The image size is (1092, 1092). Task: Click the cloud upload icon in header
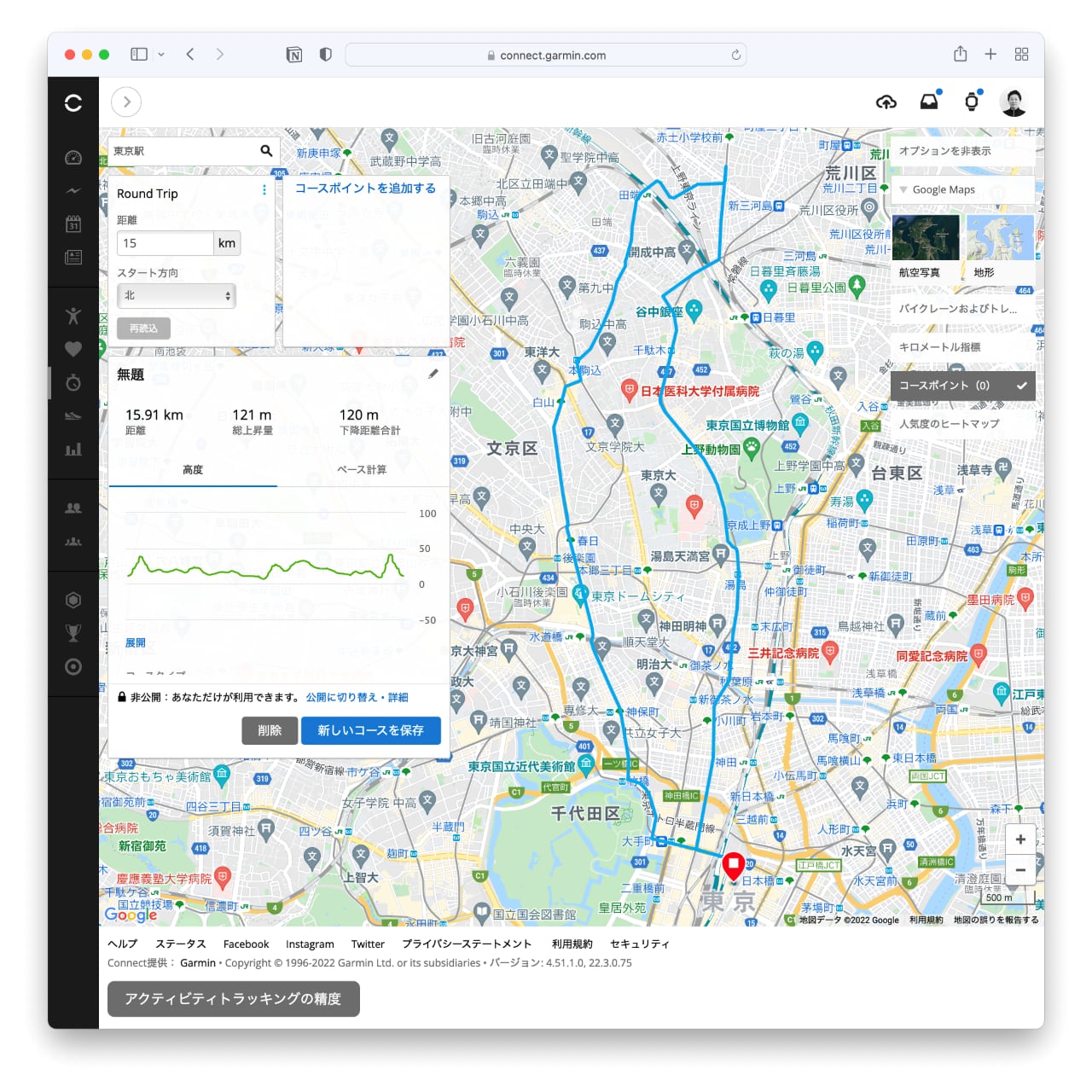tap(886, 102)
